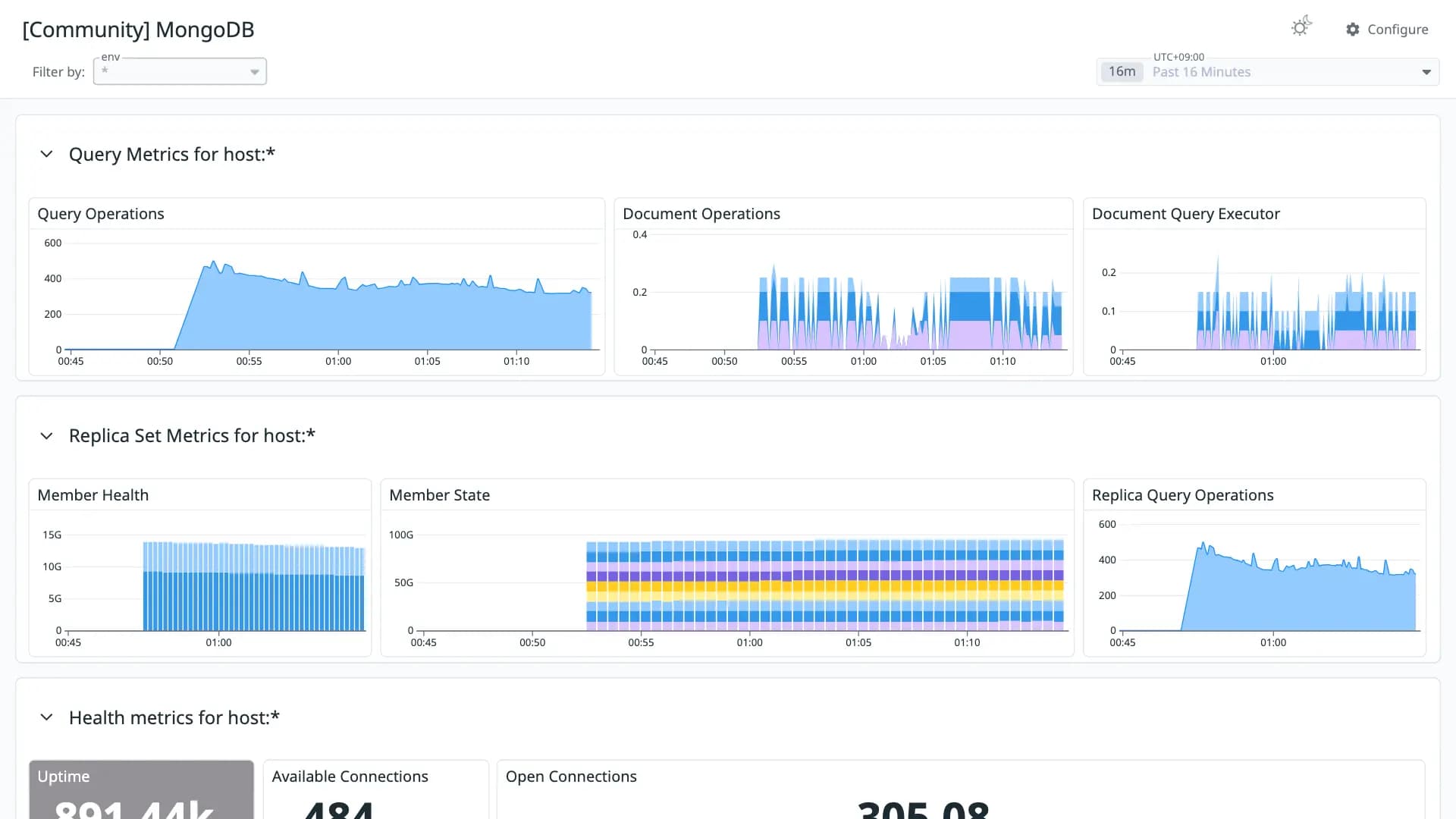
Task: Click the Health metrics for host:* heading
Action: coord(174,717)
